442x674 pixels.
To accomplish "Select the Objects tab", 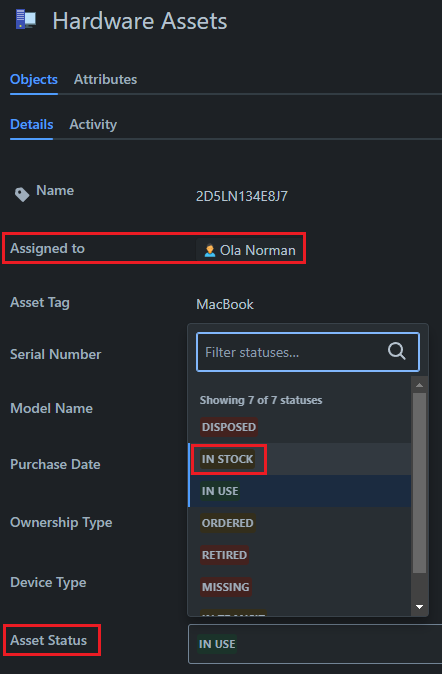I will [34, 80].
